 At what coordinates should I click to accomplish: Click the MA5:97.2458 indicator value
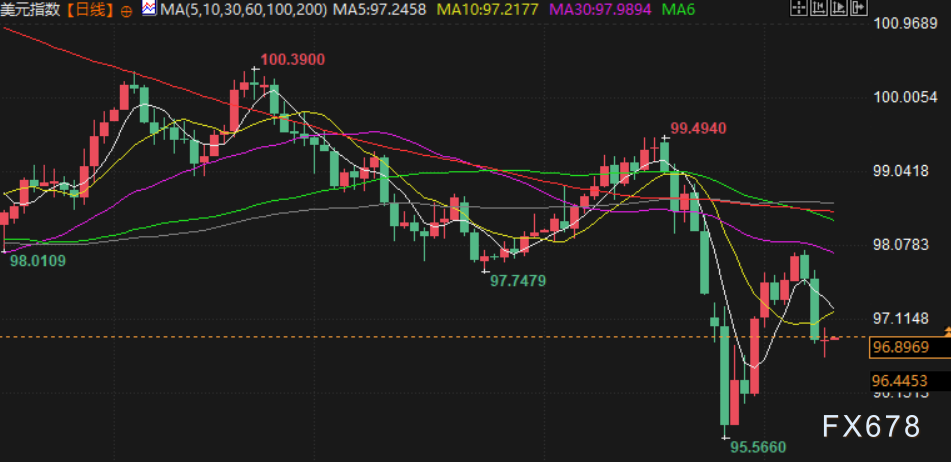379,10
